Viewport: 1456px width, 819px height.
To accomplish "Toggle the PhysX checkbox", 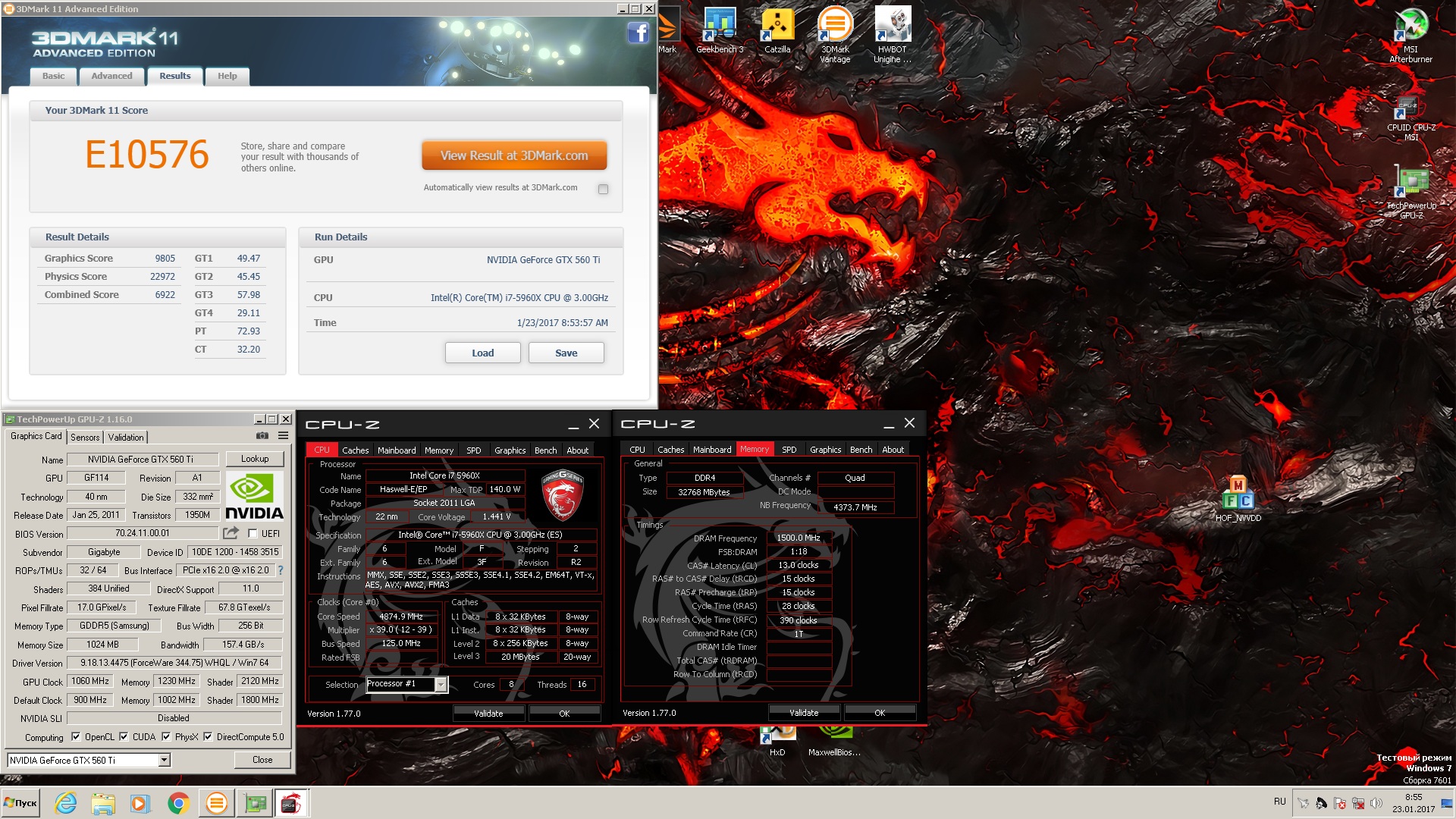I will (166, 736).
